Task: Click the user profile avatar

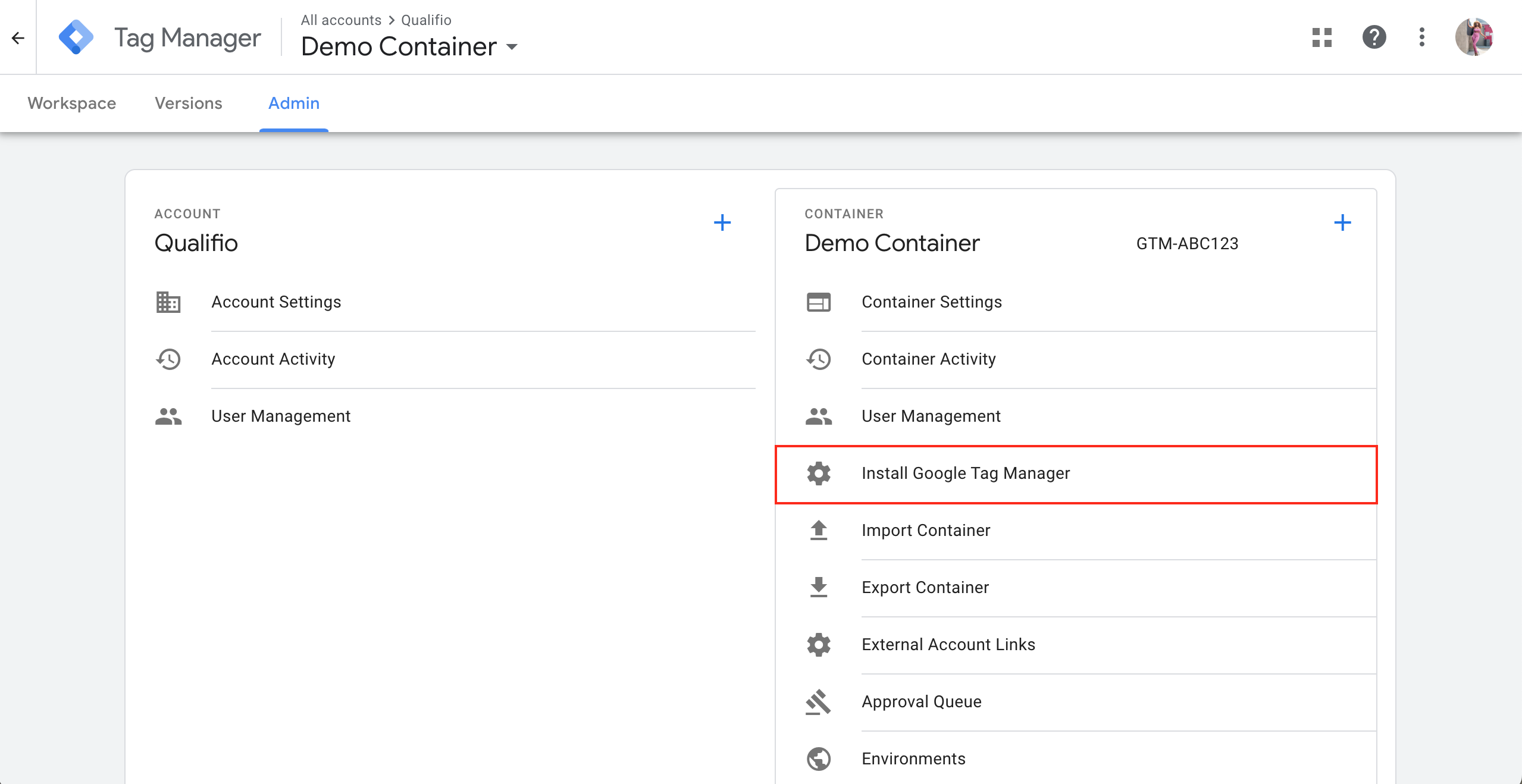Action: (1474, 37)
